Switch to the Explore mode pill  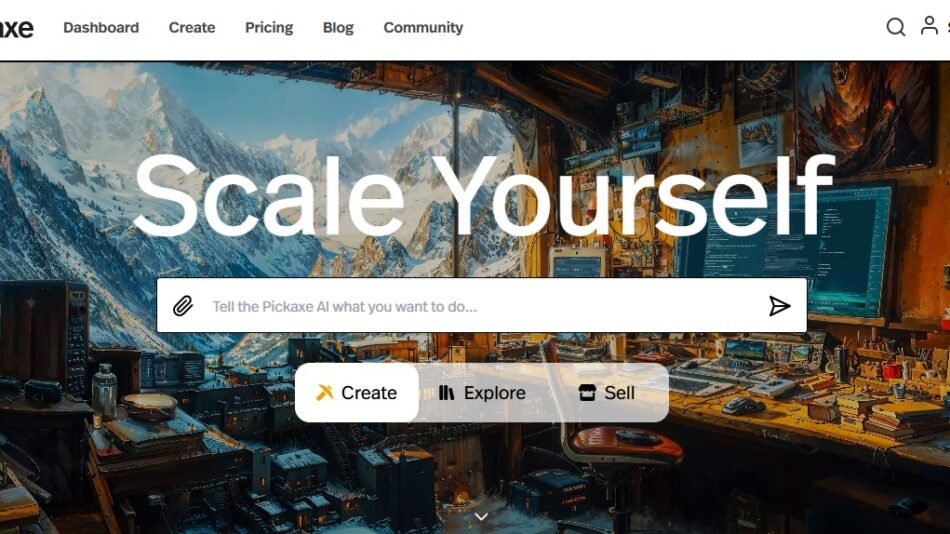[x=482, y=393]
